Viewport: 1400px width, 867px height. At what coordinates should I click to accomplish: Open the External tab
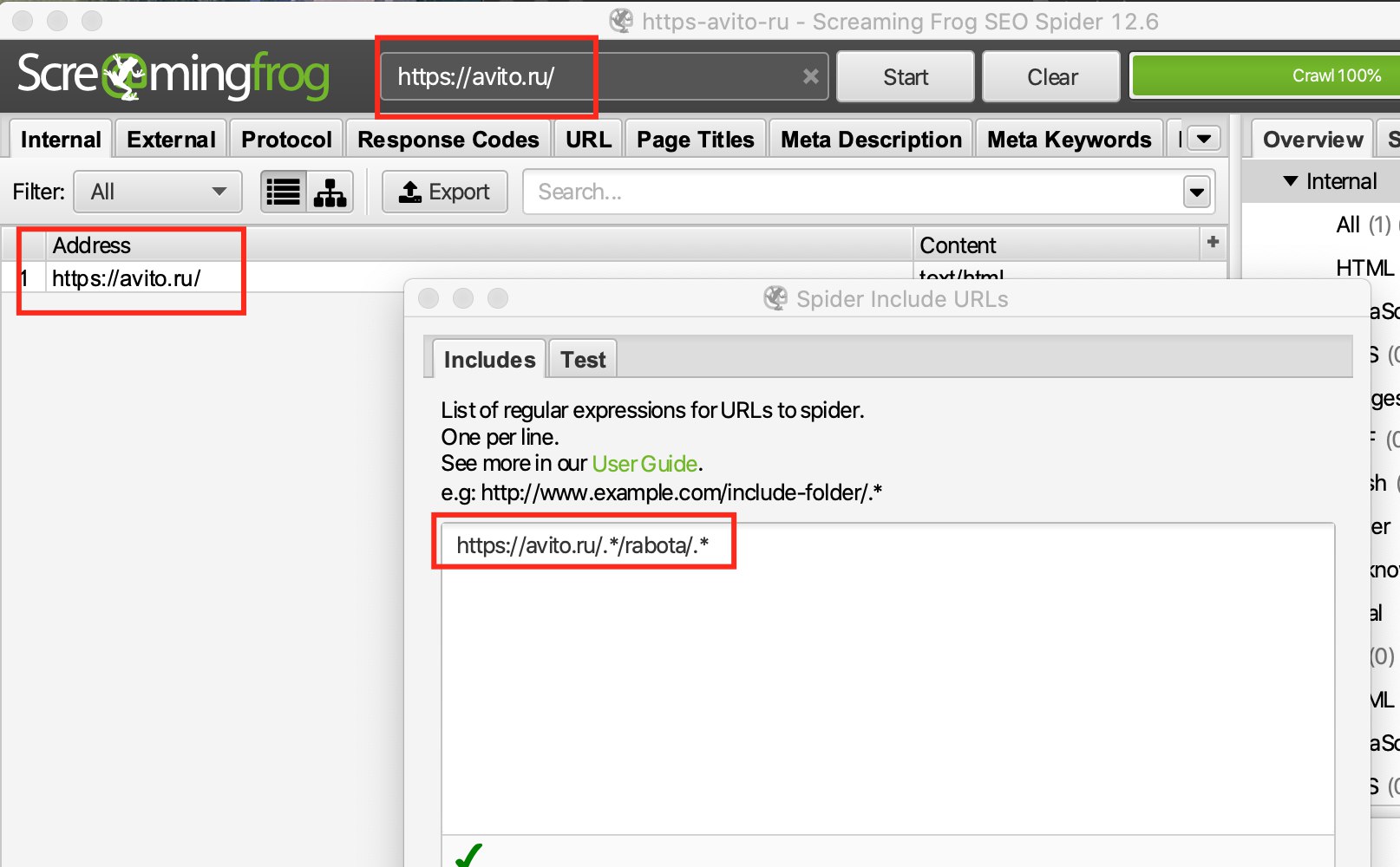pos(171,140)
